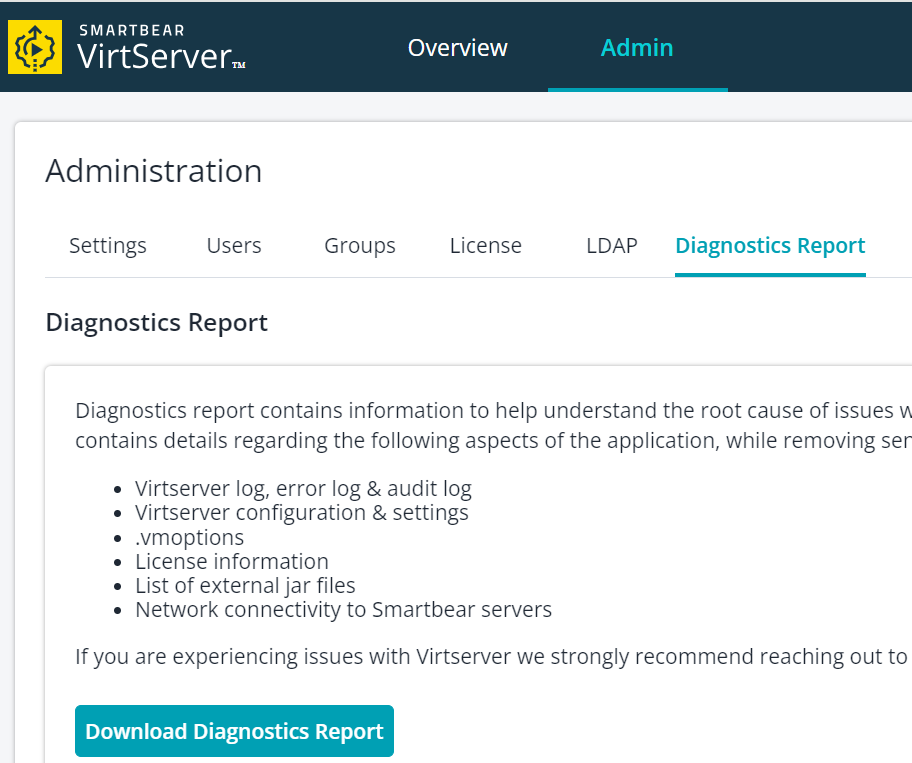Screen dimensions: 912x763
Task: Click 'Virtserver configuration & settings' item
Action: pyautogui.click(x=301, y=513)
